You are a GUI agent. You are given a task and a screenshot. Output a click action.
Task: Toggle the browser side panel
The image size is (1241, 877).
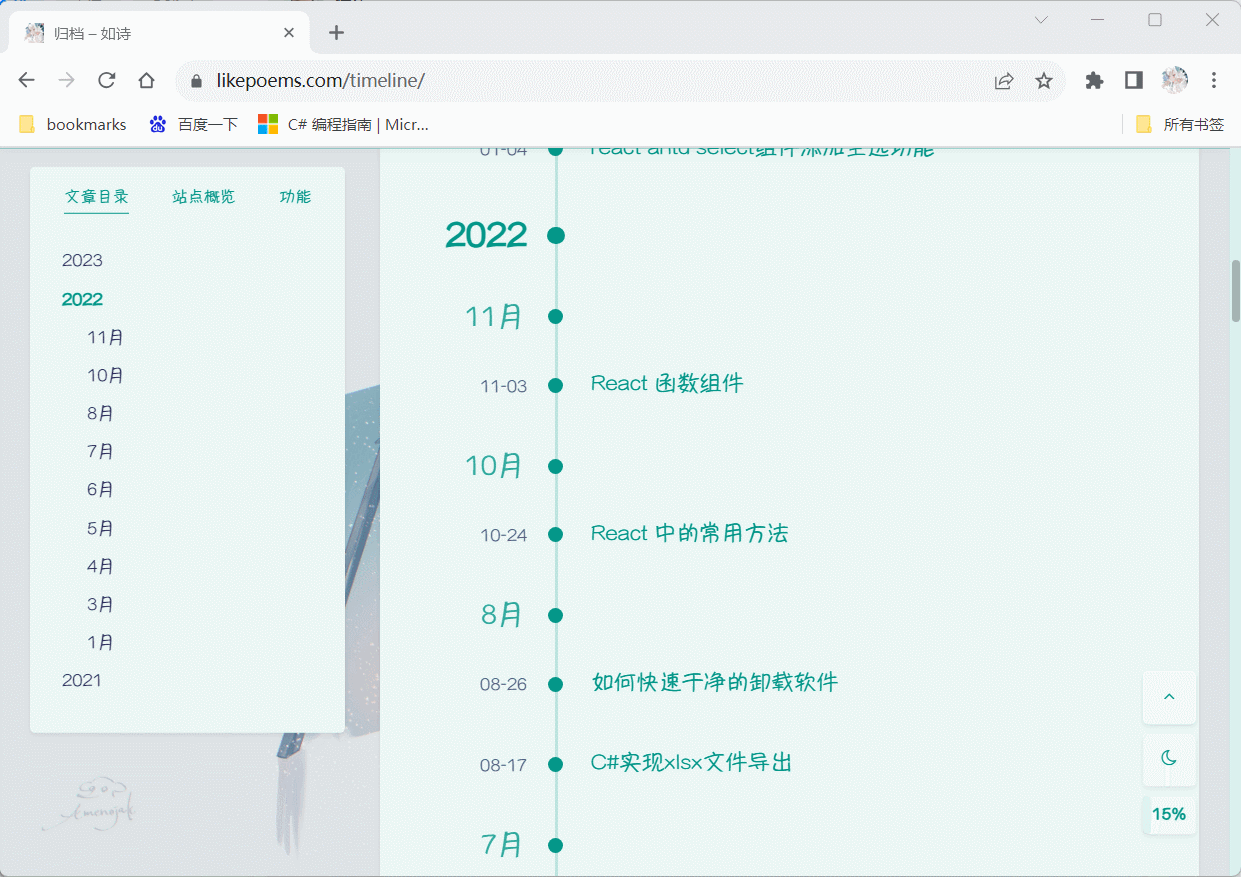pyautogui.click(x=1134, y=81)
